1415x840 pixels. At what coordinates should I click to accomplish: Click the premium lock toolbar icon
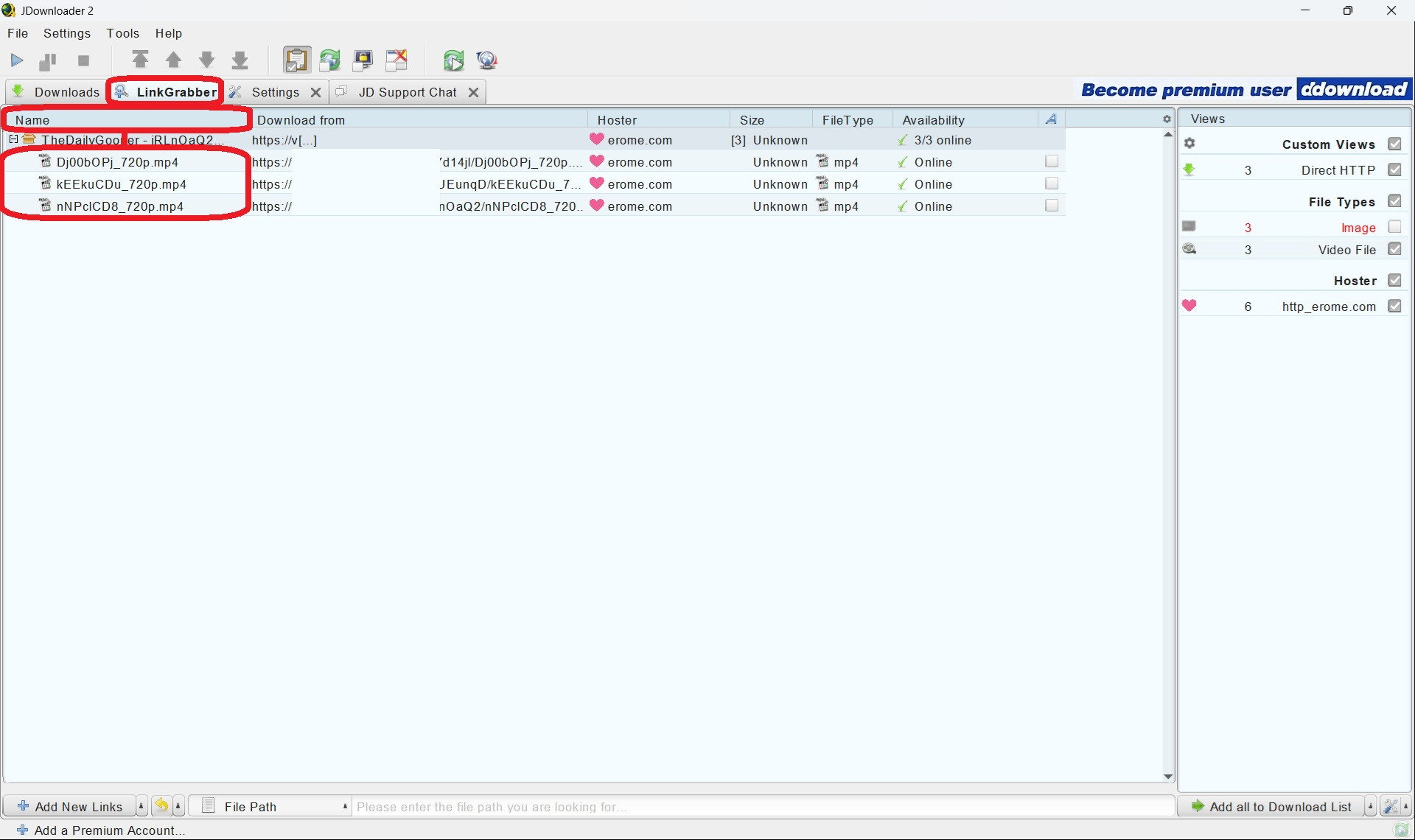click(363, 60)
